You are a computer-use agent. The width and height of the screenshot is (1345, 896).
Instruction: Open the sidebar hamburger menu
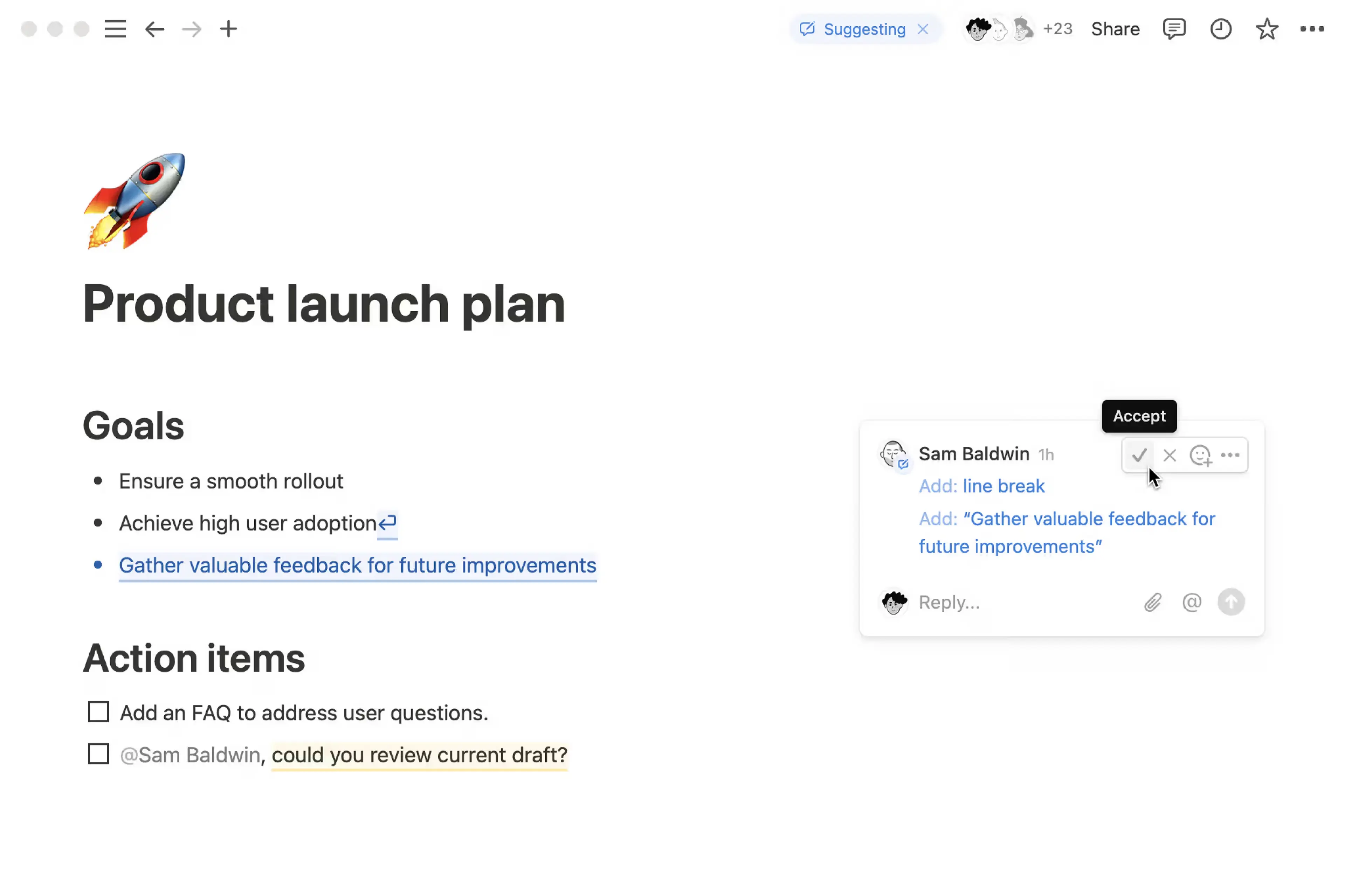tap(115, 29)
